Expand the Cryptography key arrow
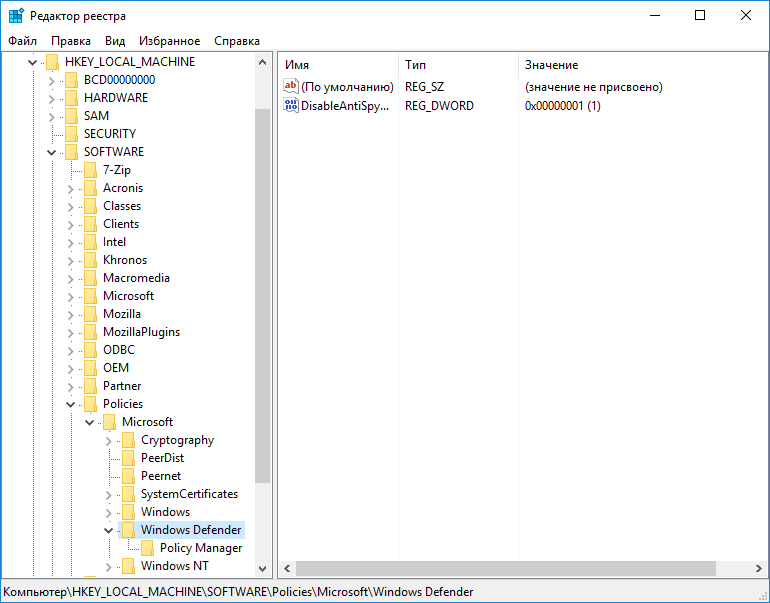This screenshot has width=770, height=603. (x=108, y=440)
